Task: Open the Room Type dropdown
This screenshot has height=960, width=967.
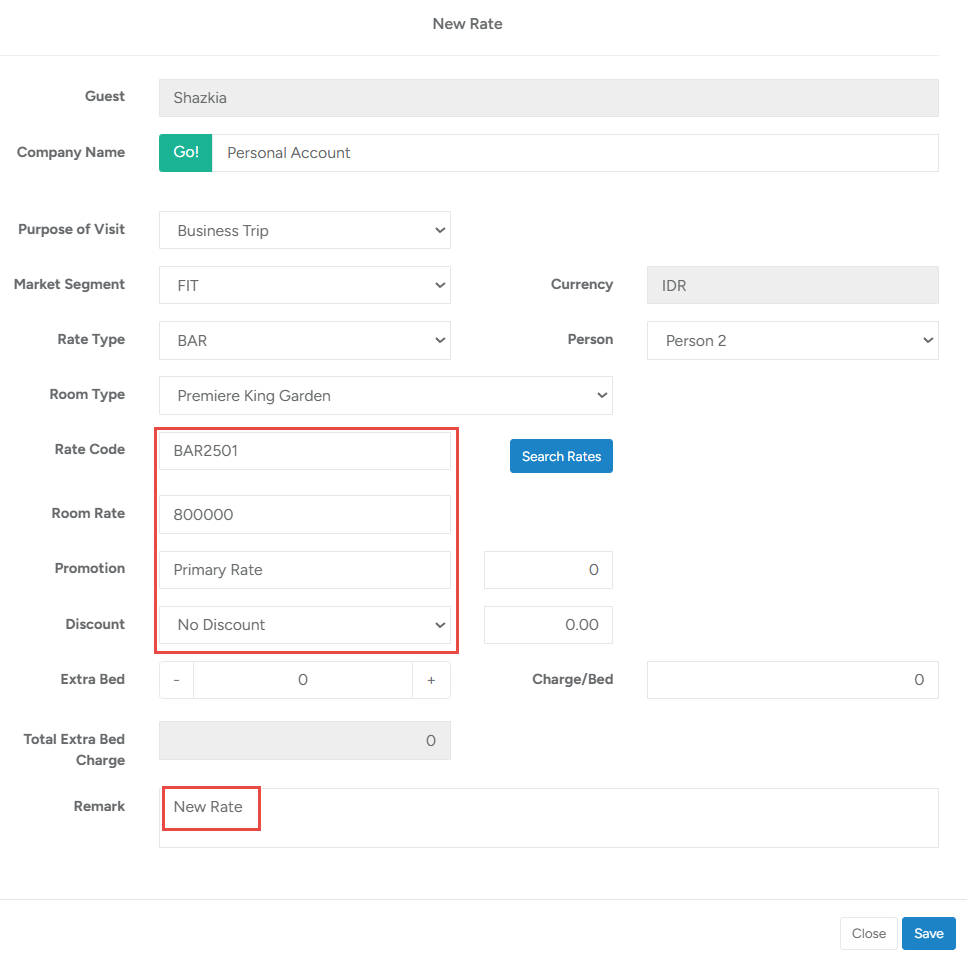Action: (x=386, y=395)
